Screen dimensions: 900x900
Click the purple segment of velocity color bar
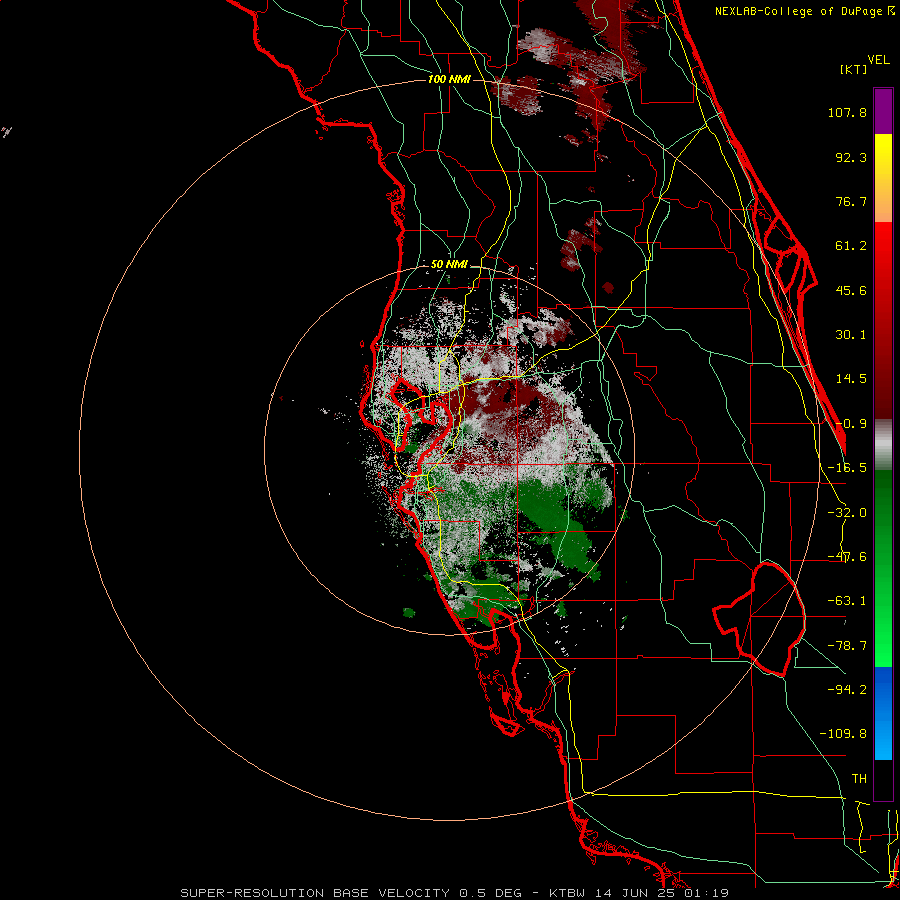(883, 111)
